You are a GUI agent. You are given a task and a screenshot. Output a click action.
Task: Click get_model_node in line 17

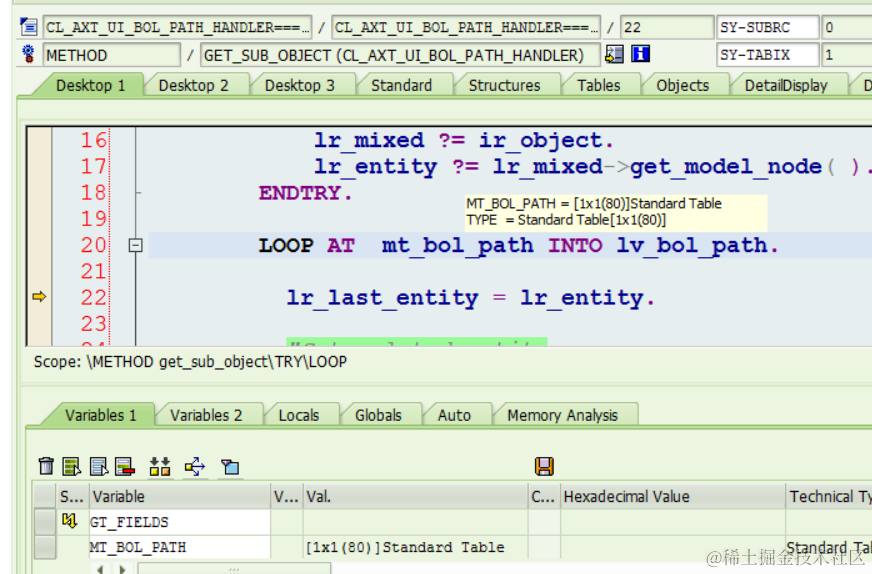(x=726, y=166)
